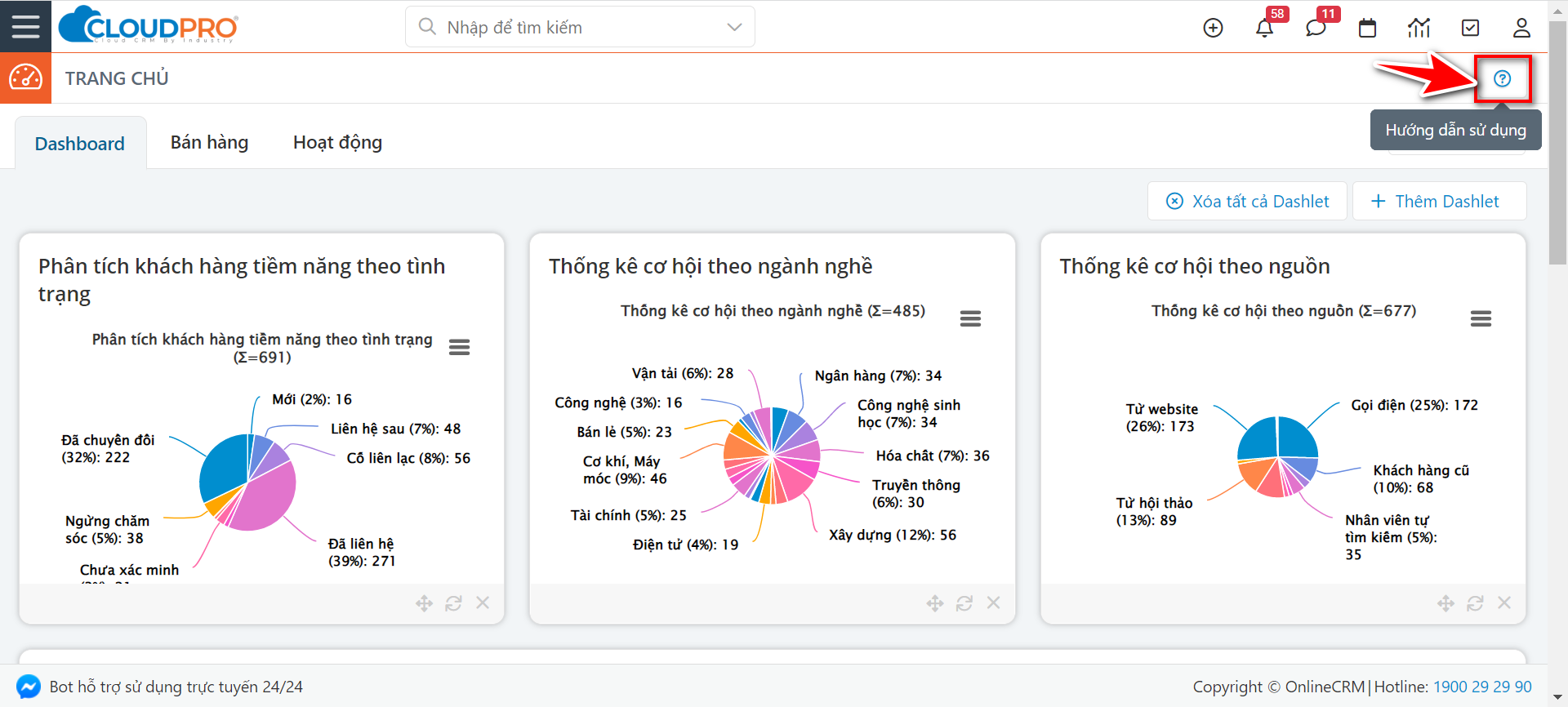
Task: Switch to the Bán hàng tab
Action: tap(209, 142)
